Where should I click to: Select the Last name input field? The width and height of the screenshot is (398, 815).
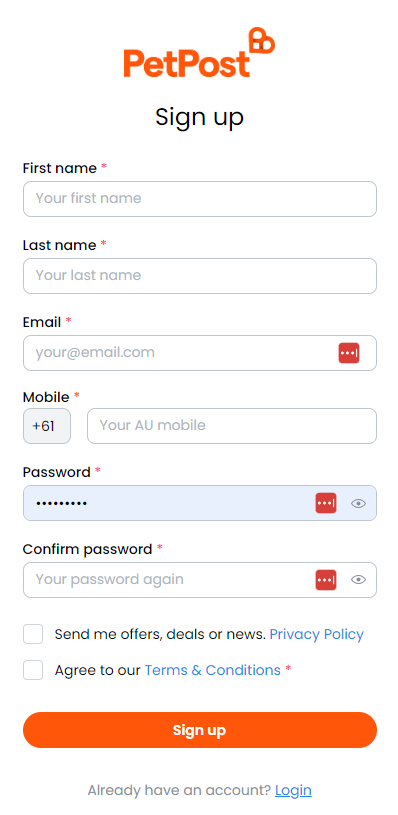click(200, 275)
